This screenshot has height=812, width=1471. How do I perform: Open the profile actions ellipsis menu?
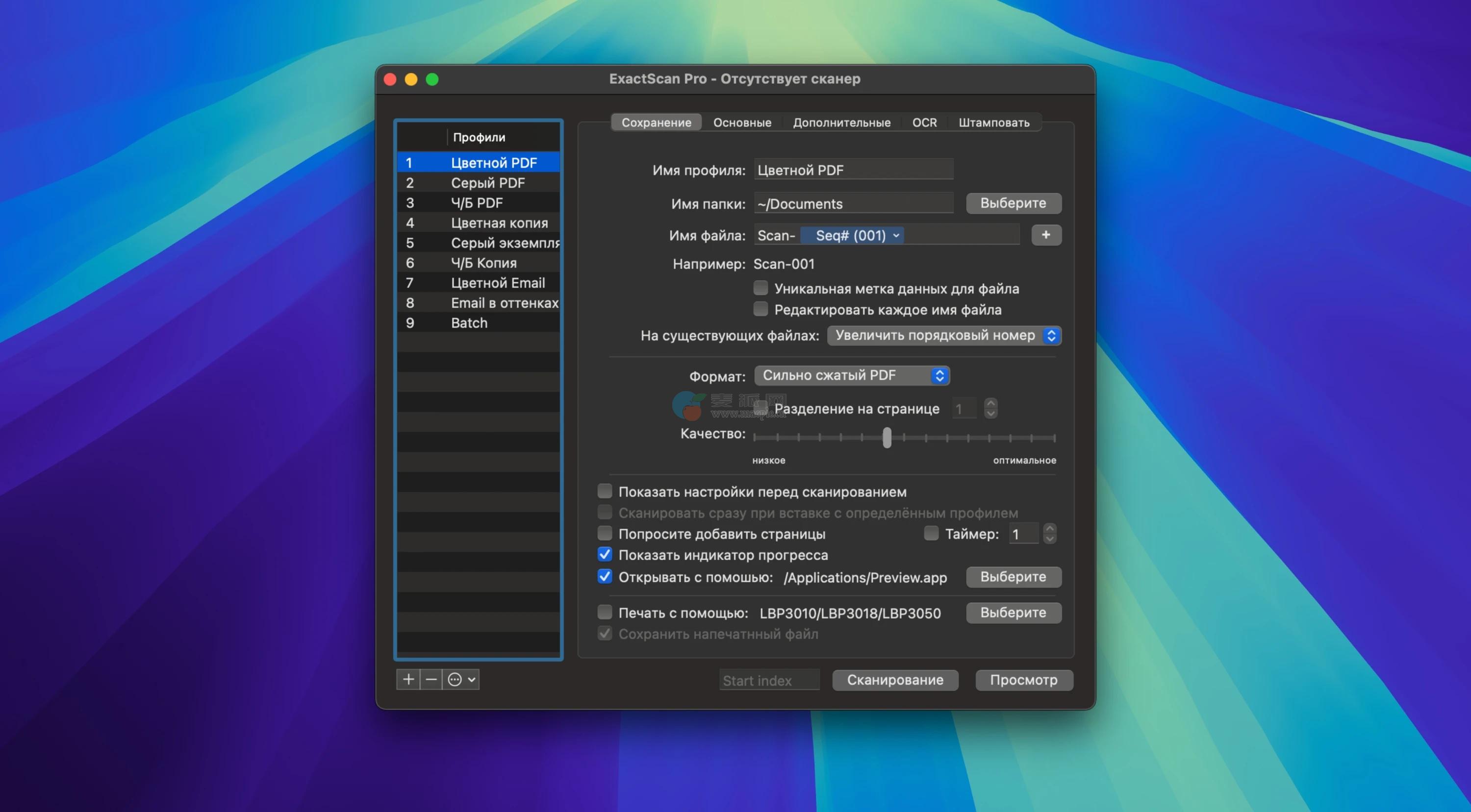pos(461,679)
